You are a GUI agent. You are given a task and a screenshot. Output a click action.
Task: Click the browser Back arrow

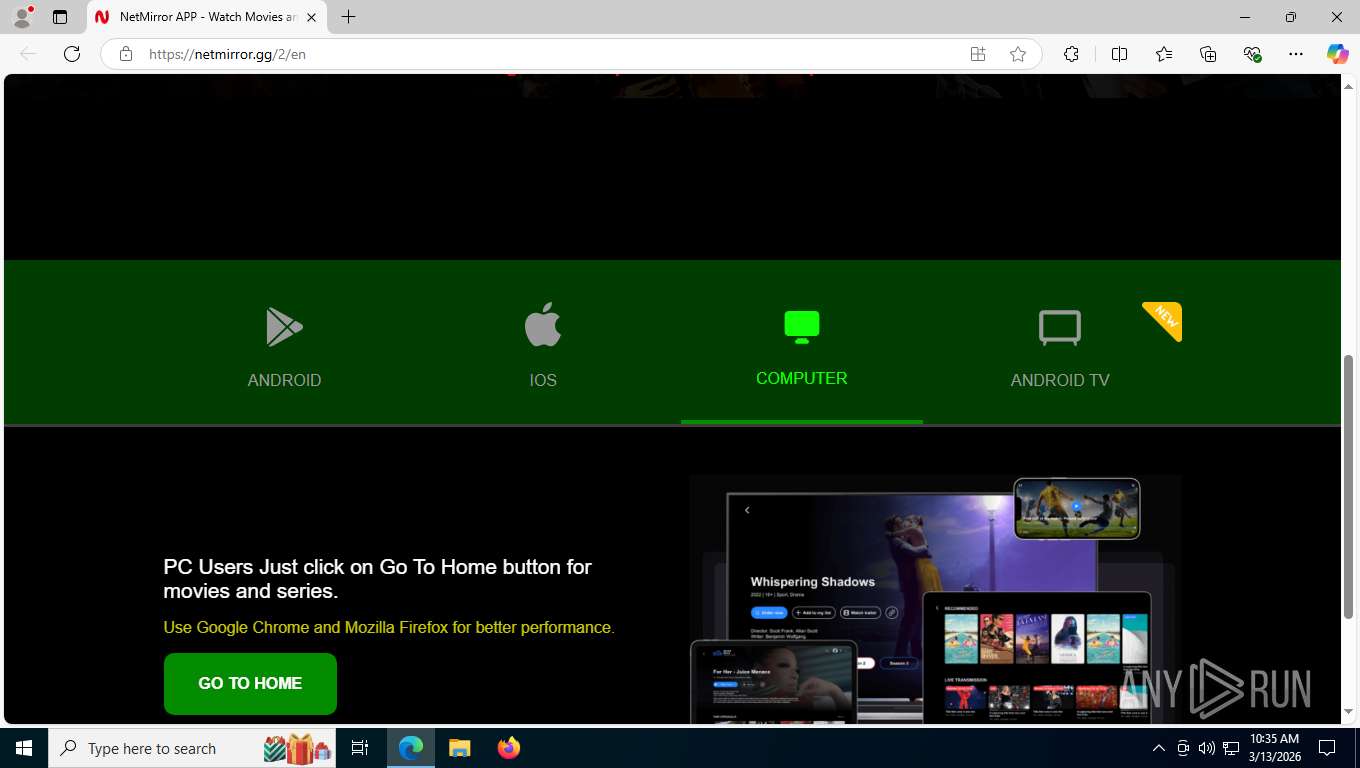coord(28,54)
